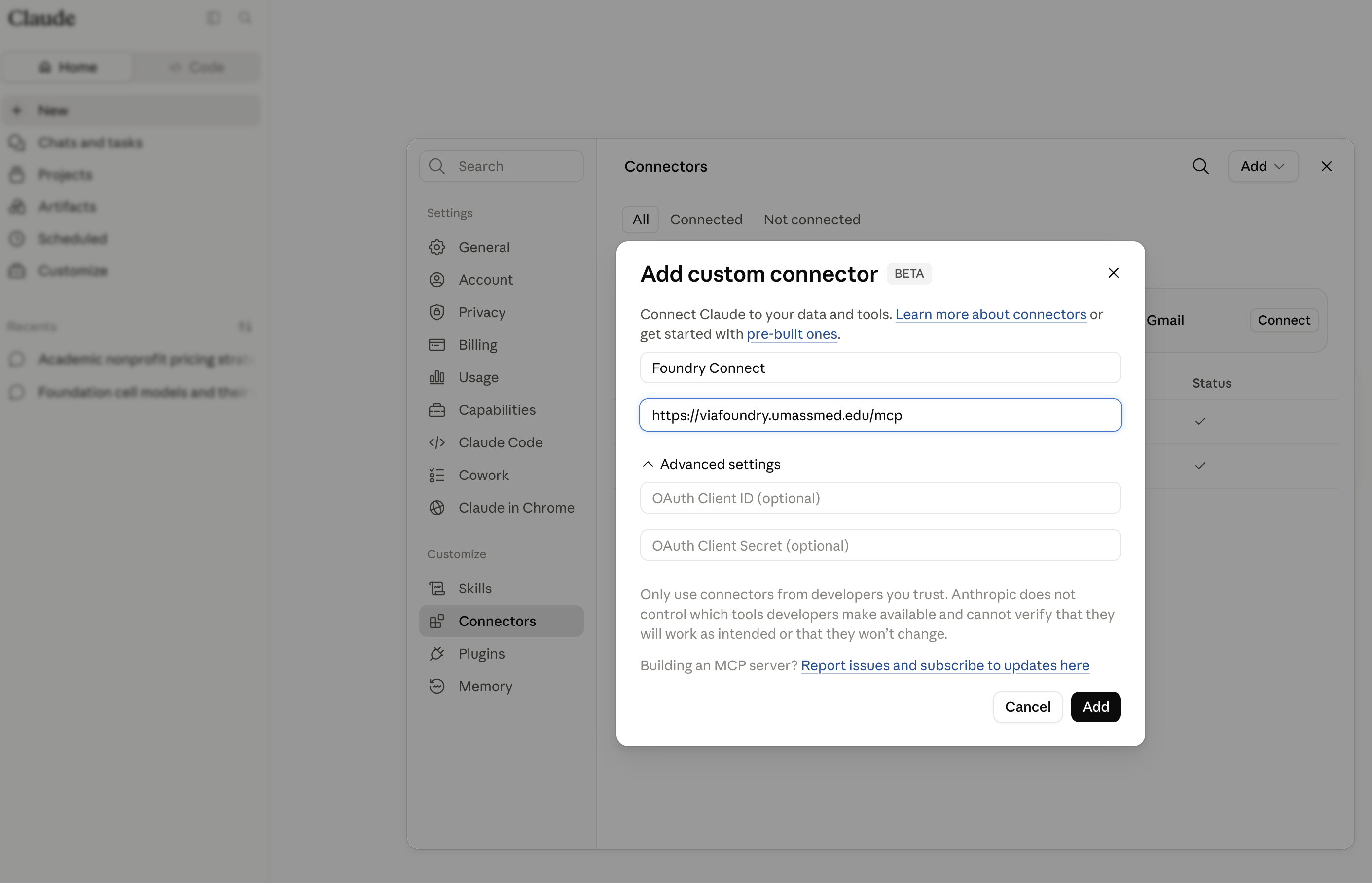
Task: Go to Usage settings
Action: point(501,377)
